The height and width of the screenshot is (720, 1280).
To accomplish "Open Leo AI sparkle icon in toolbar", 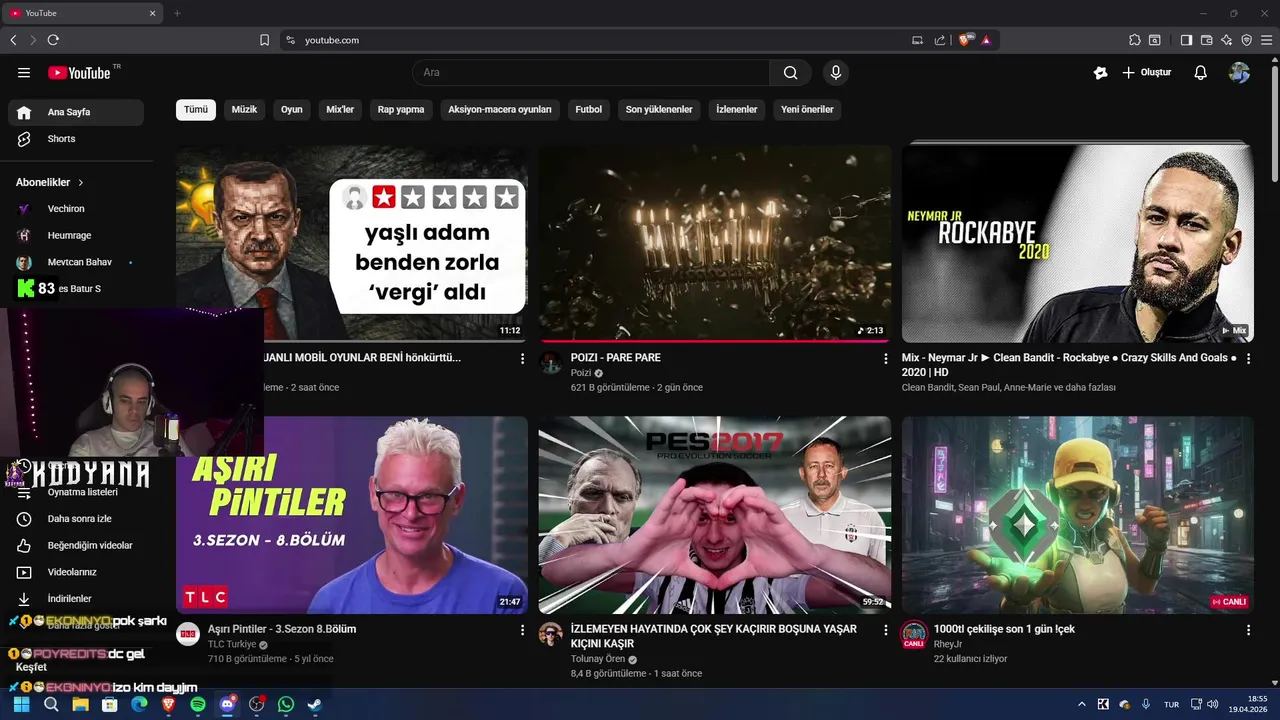I will (1227, 40).
